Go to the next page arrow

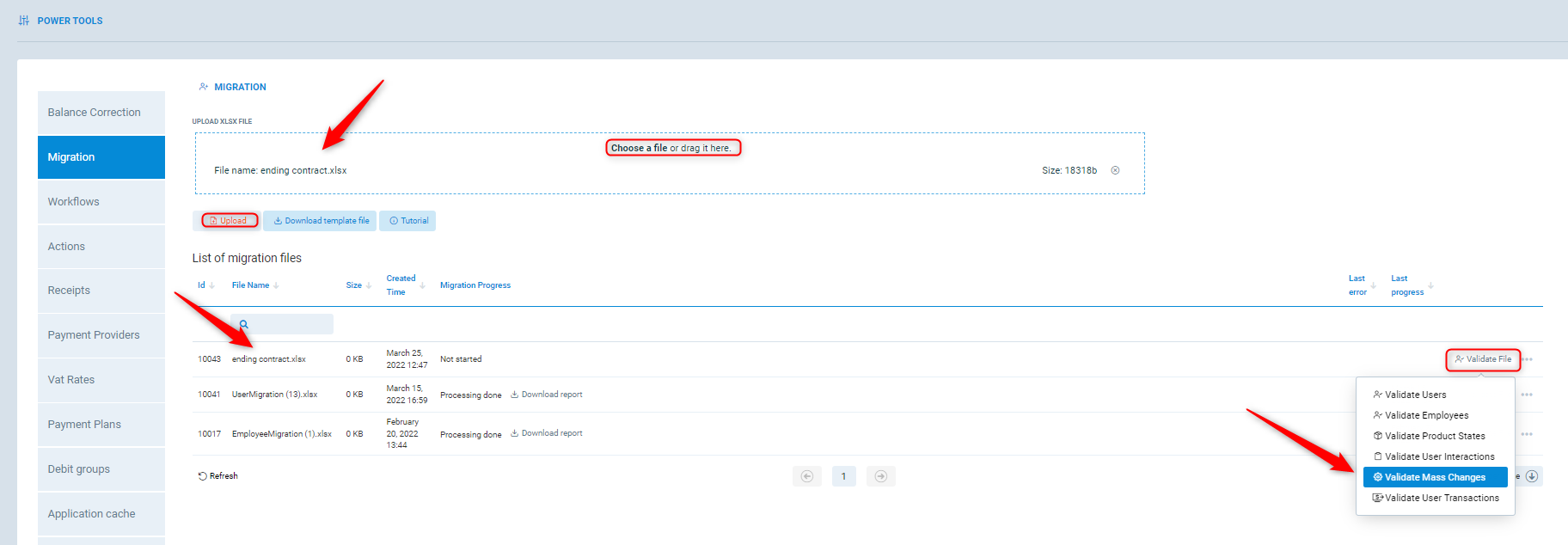pyautogui.click(x=880, y=476)
